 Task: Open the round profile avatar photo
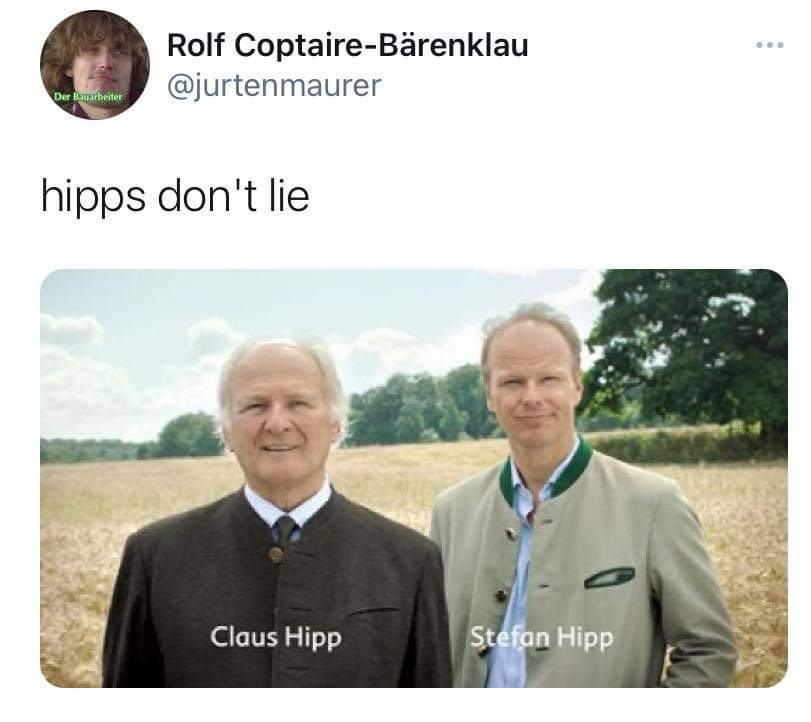coord(95,65)
